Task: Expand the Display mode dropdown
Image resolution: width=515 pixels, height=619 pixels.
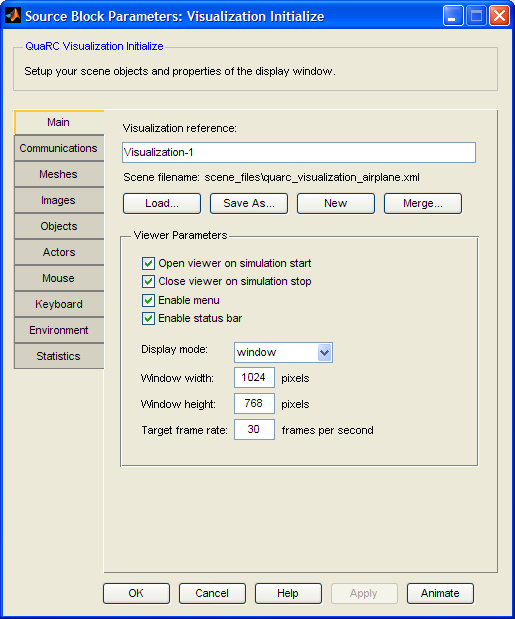Action: [x=324, y=353]
